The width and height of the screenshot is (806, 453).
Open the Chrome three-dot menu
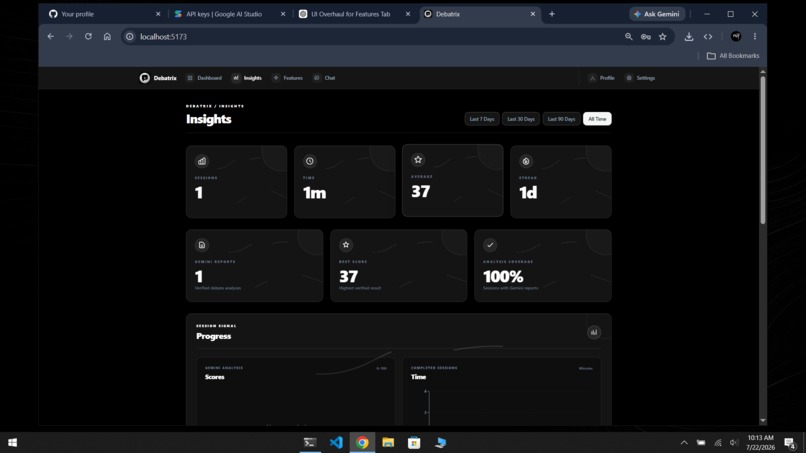[x=755, y=37]
